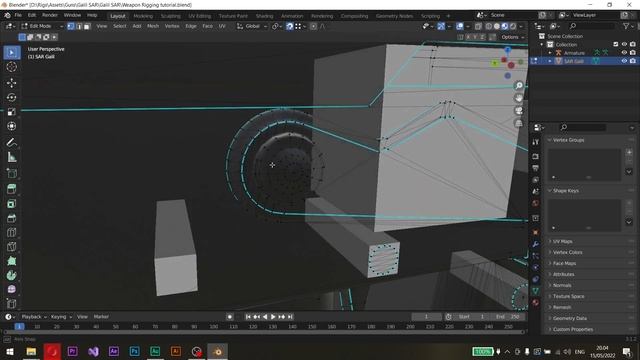Click the End frame field
Screen dimensions: 640x360
pos(507,317)
